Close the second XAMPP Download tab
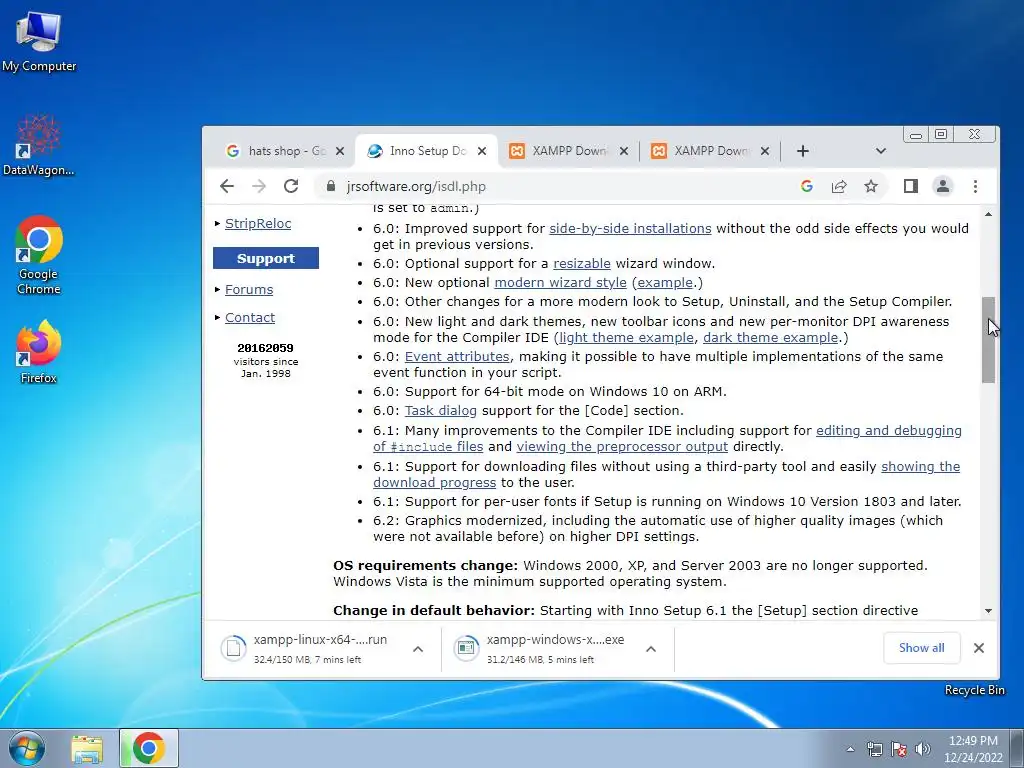Image resolution: width=1024 pixels, height=768 pixels. click(765, 151)
